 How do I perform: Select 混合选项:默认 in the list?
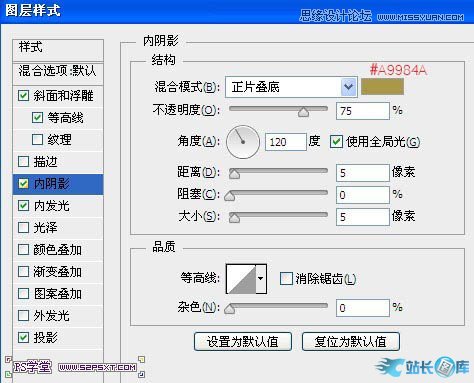click(x=58, y=73)
